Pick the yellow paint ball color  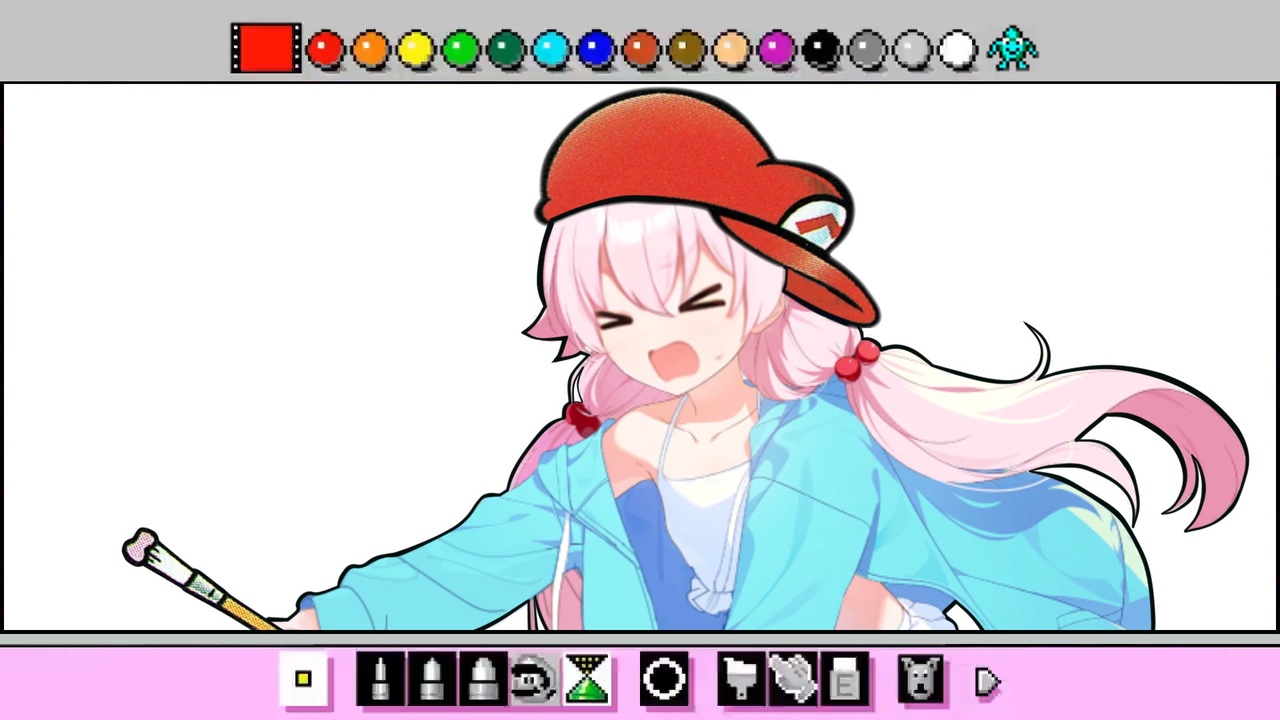(x=415, y=49)
